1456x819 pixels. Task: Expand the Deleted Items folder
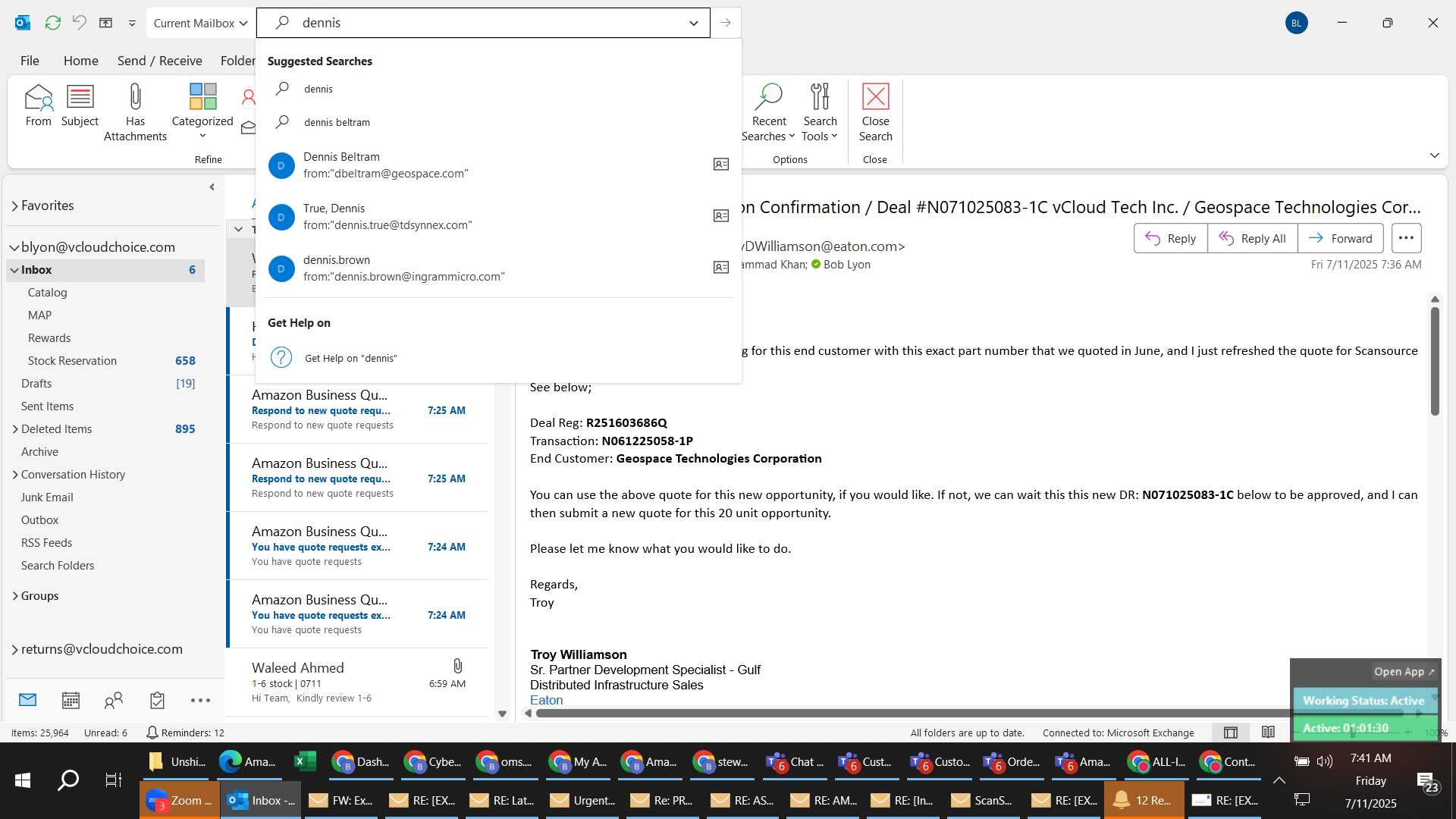tap(14, 429)
